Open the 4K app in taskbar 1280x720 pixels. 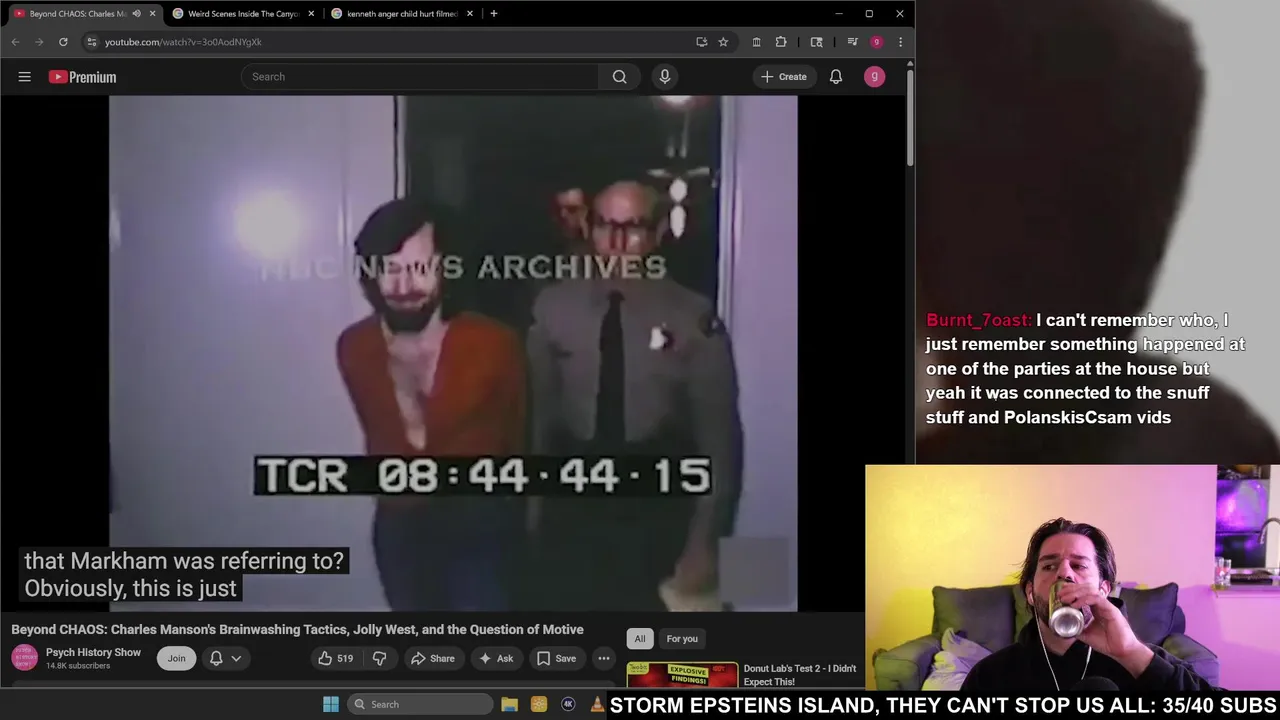coord(568,704)
